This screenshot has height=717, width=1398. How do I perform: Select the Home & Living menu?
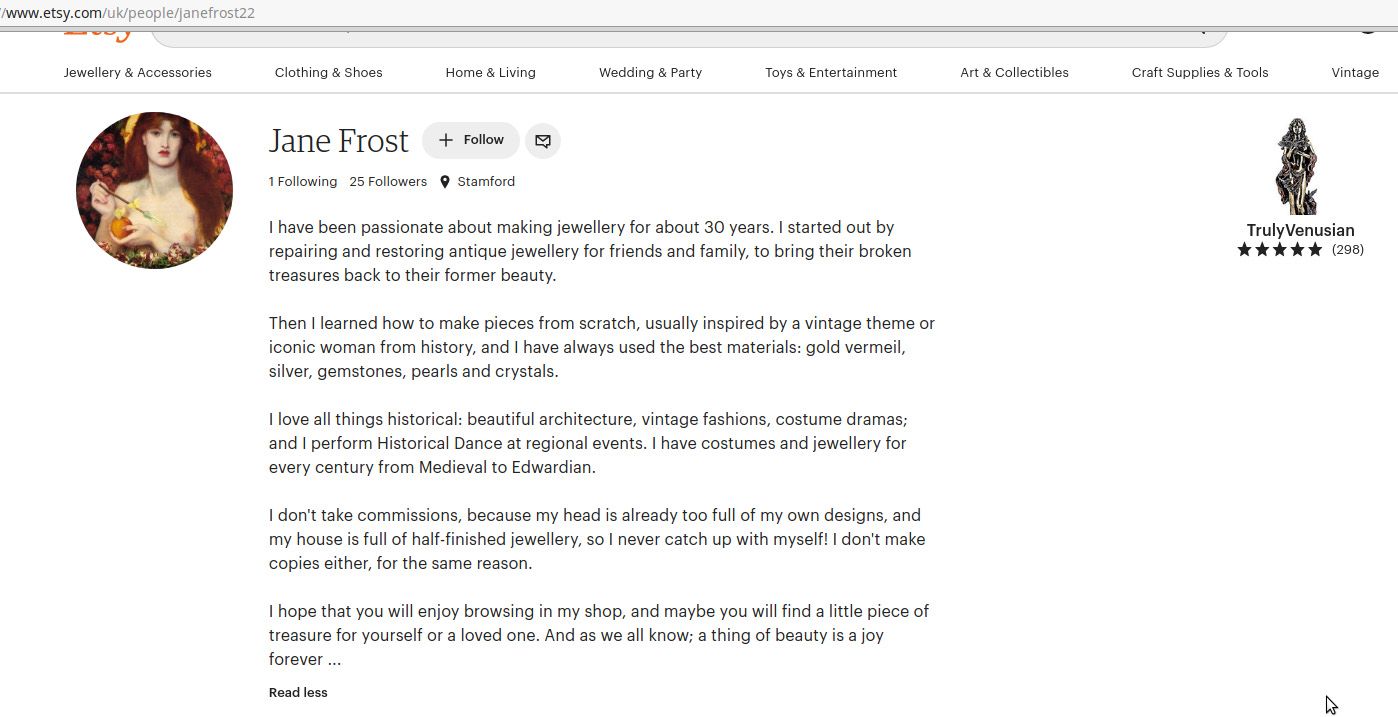(x=491, y=72)
